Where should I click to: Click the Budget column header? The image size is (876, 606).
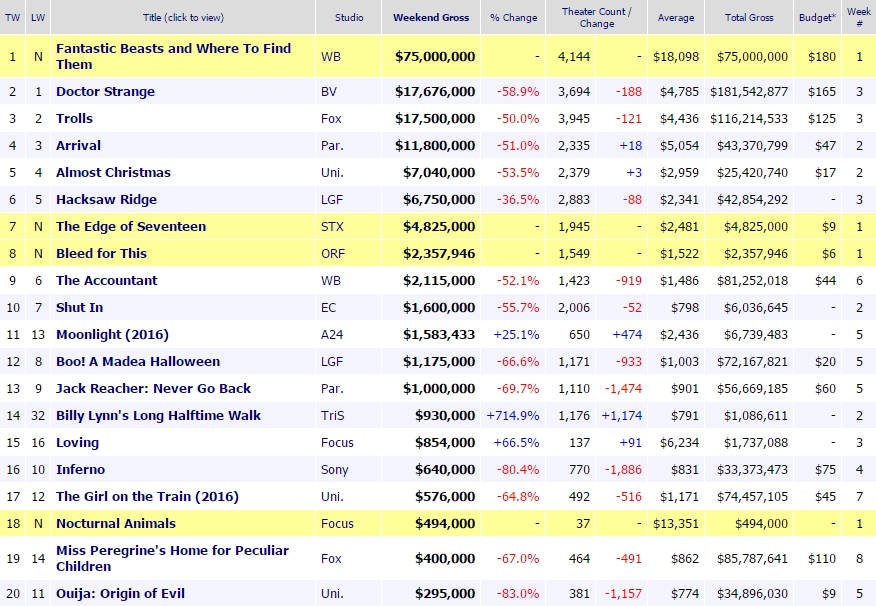819,17
